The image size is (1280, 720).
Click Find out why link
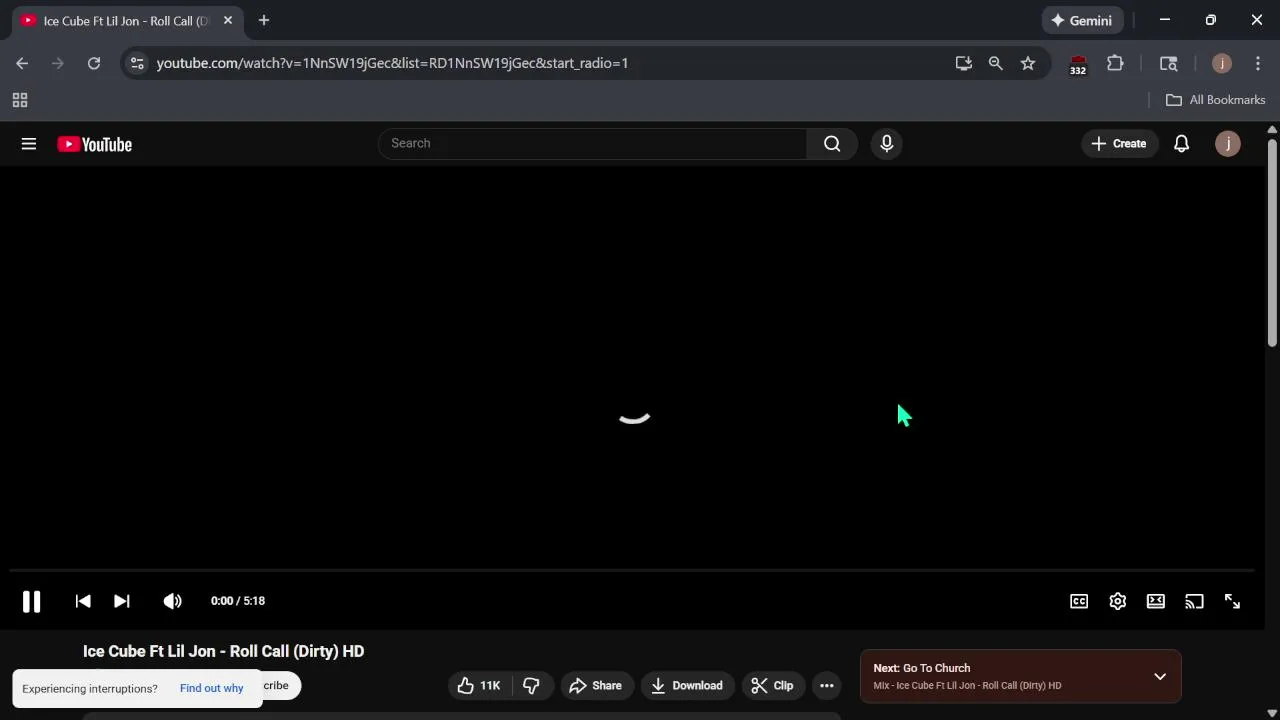(x=211, y=688)
